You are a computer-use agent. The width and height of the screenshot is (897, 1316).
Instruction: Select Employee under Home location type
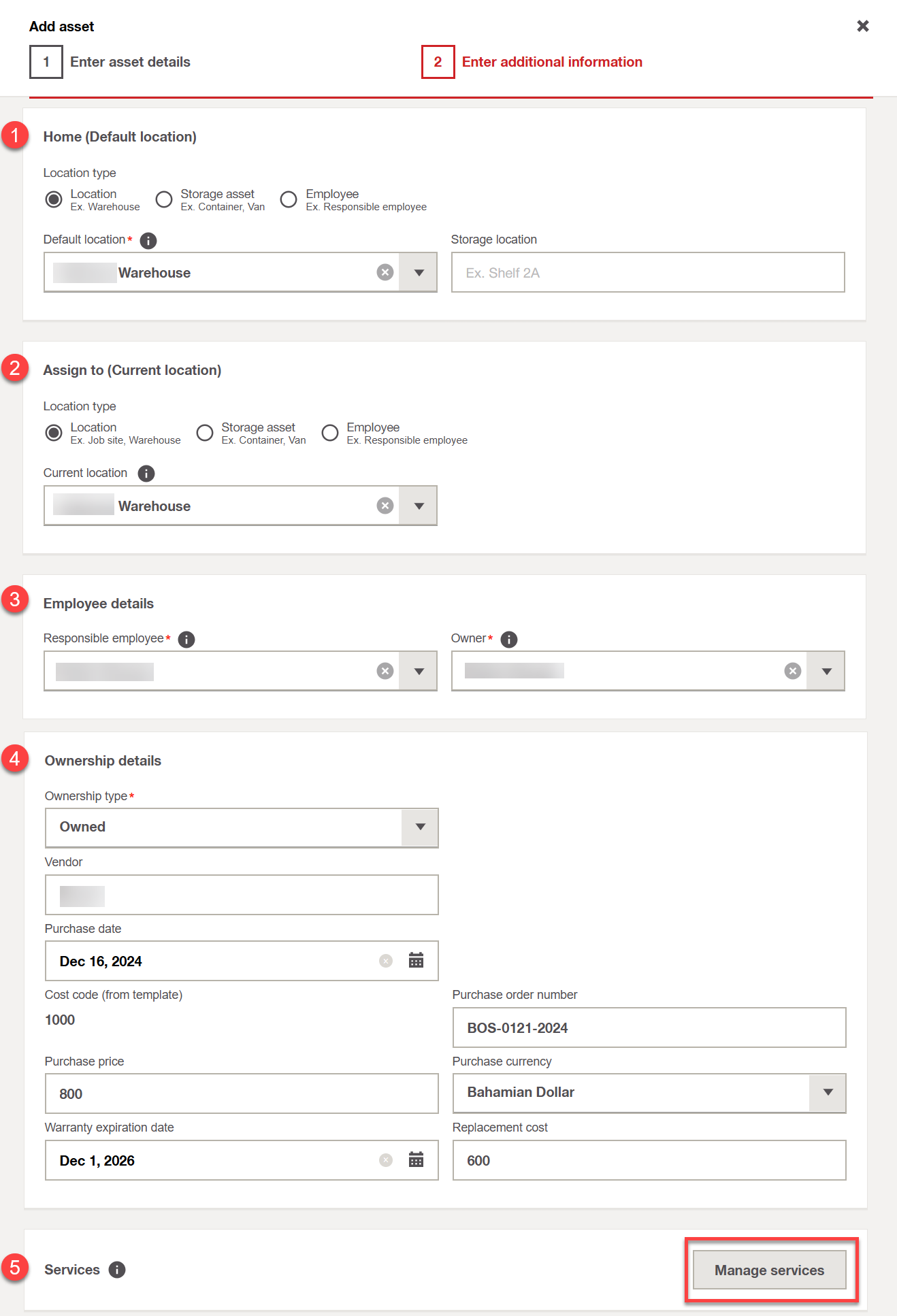[289, 199]
